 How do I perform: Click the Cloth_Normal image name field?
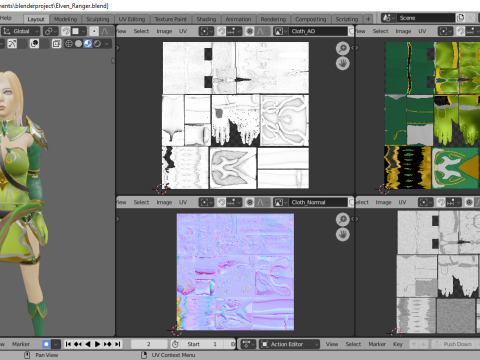318,202
